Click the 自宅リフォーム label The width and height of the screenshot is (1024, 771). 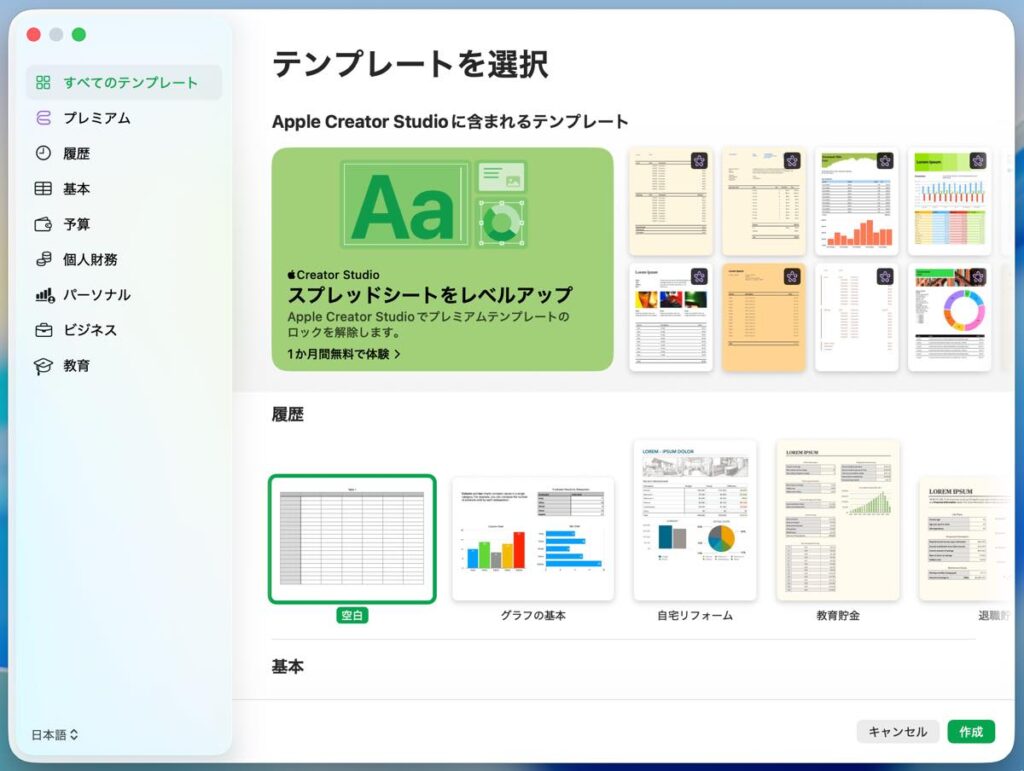695,615
